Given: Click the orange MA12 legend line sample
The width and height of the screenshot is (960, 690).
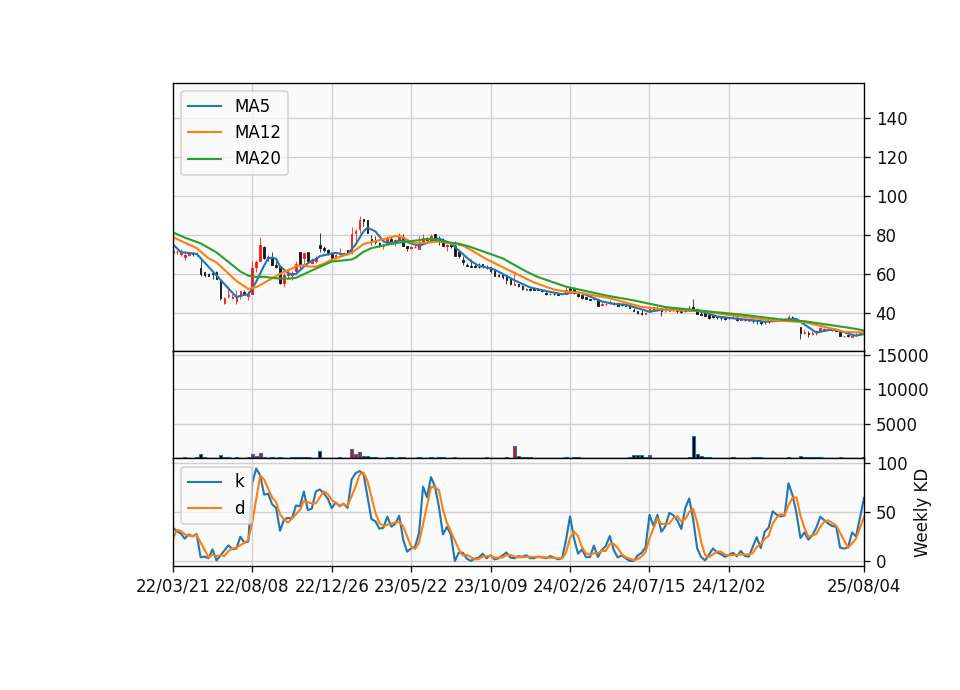Looking at the screenshot, I should coord(204,132).
